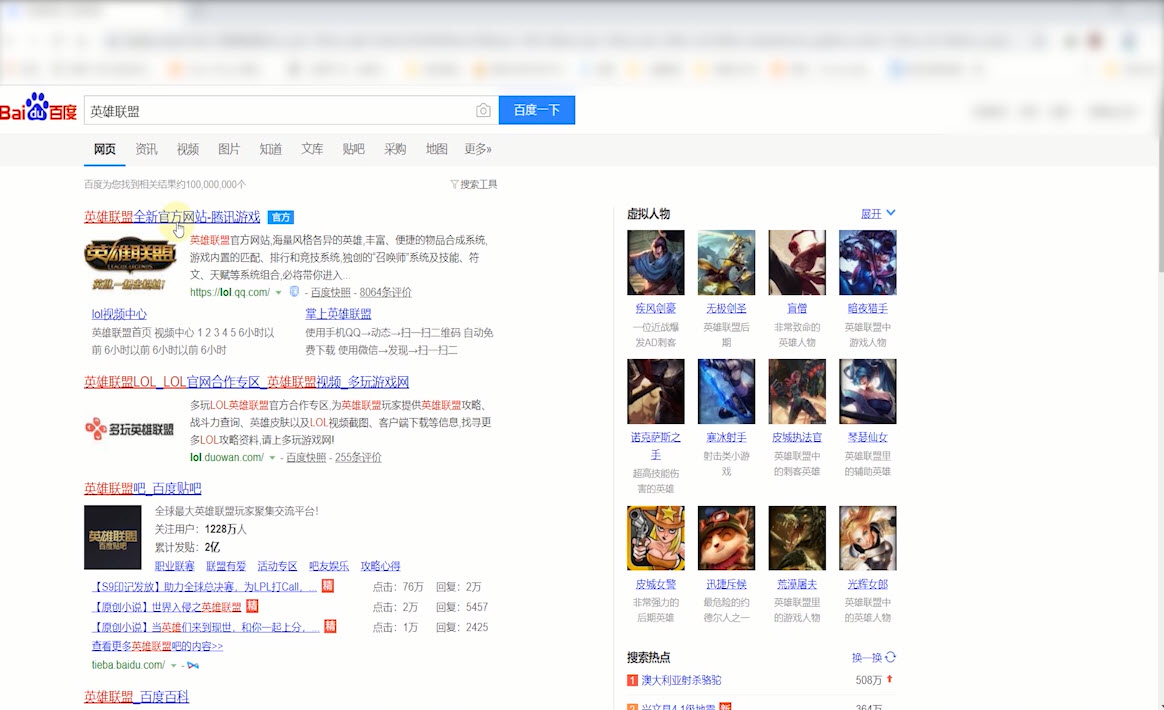Open the 联盟有爱 tieba section
This screenshot has height=710, width=1164.
[226, 566]
